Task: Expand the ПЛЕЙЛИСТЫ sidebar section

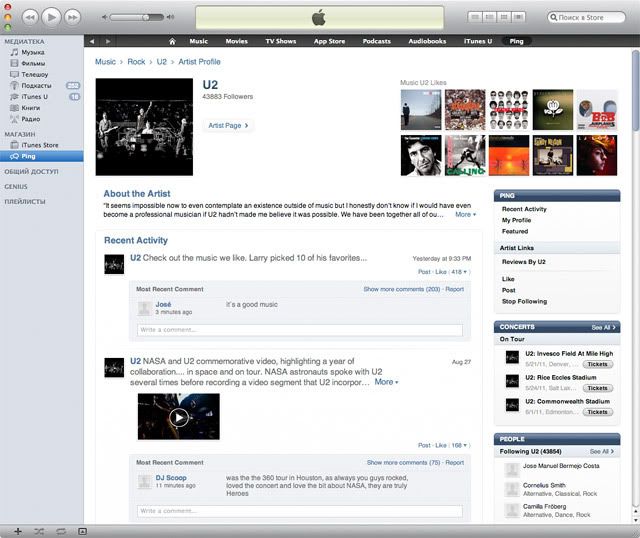Action: [x=25, y=202]
